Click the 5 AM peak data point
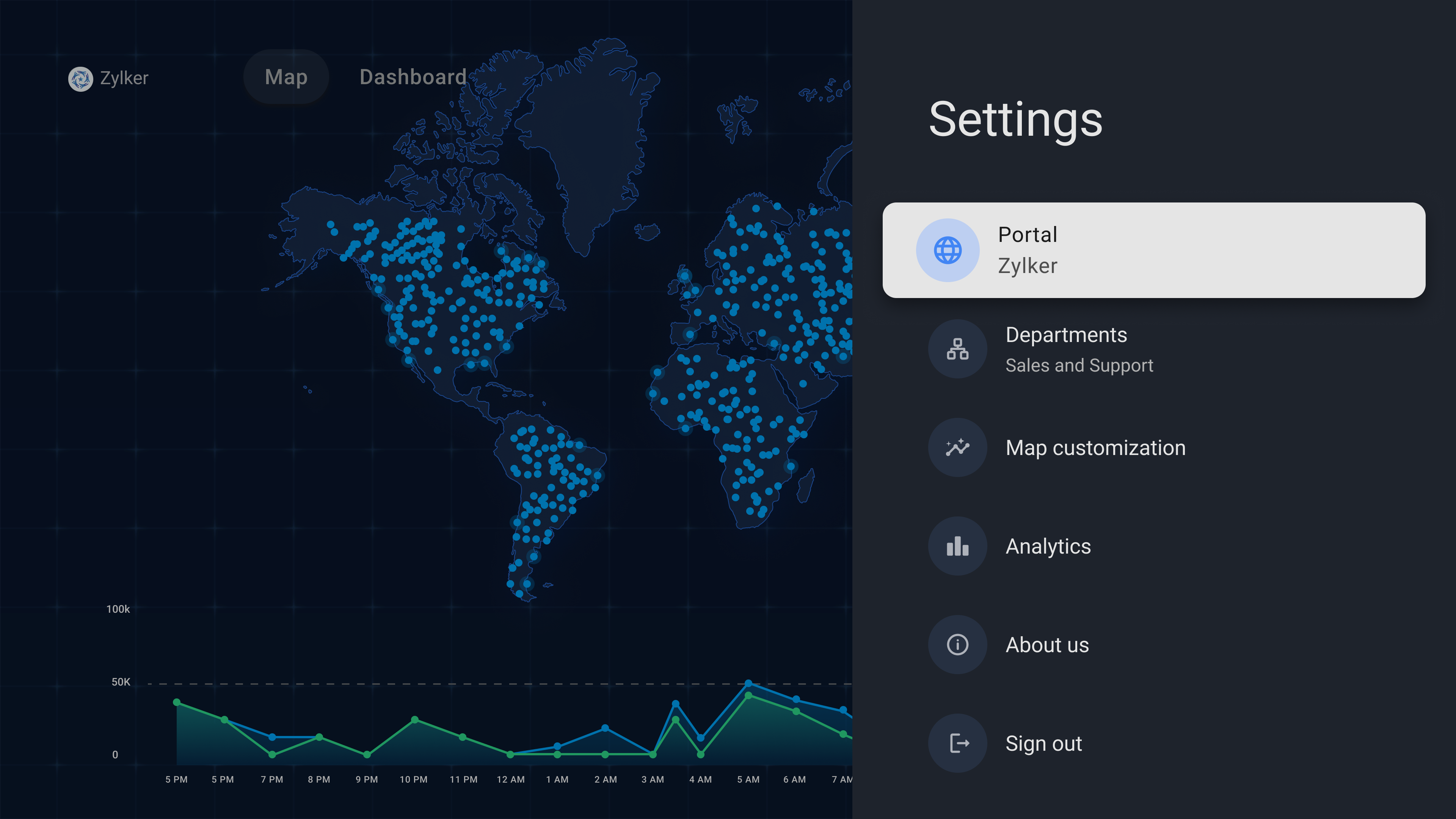 748,683
